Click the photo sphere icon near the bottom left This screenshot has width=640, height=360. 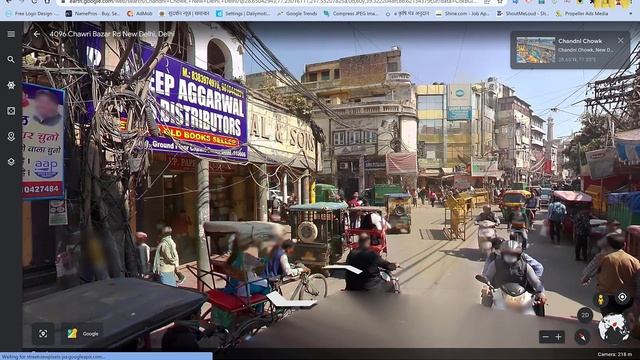[43, 333]
